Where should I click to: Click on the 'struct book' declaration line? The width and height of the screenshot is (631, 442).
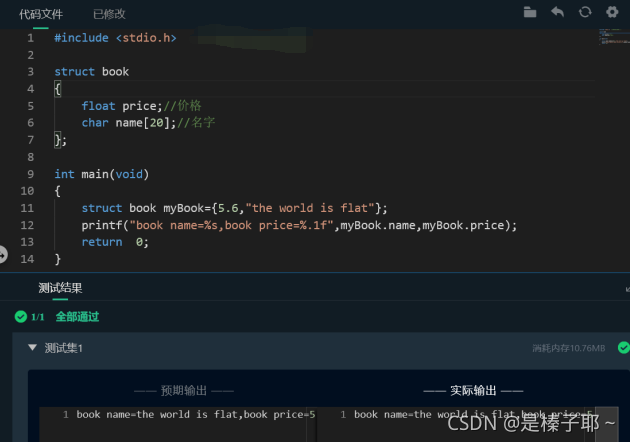(x=92, y=72)
